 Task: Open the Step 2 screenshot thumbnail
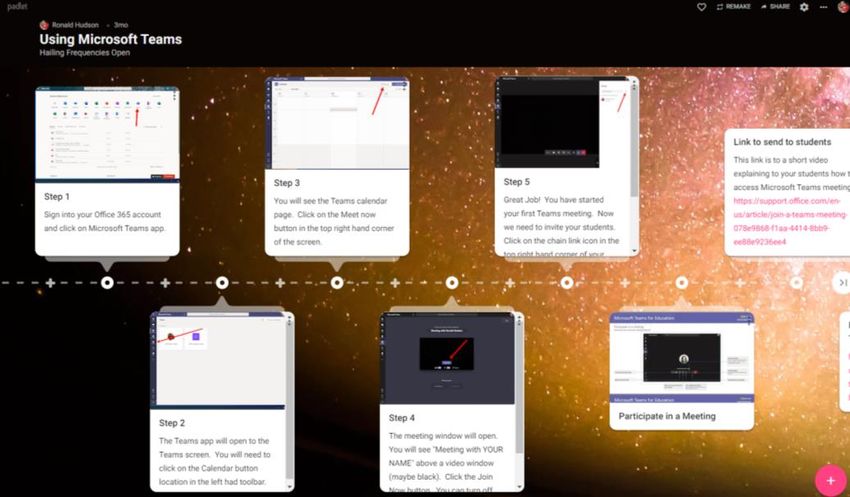(217, 360)
